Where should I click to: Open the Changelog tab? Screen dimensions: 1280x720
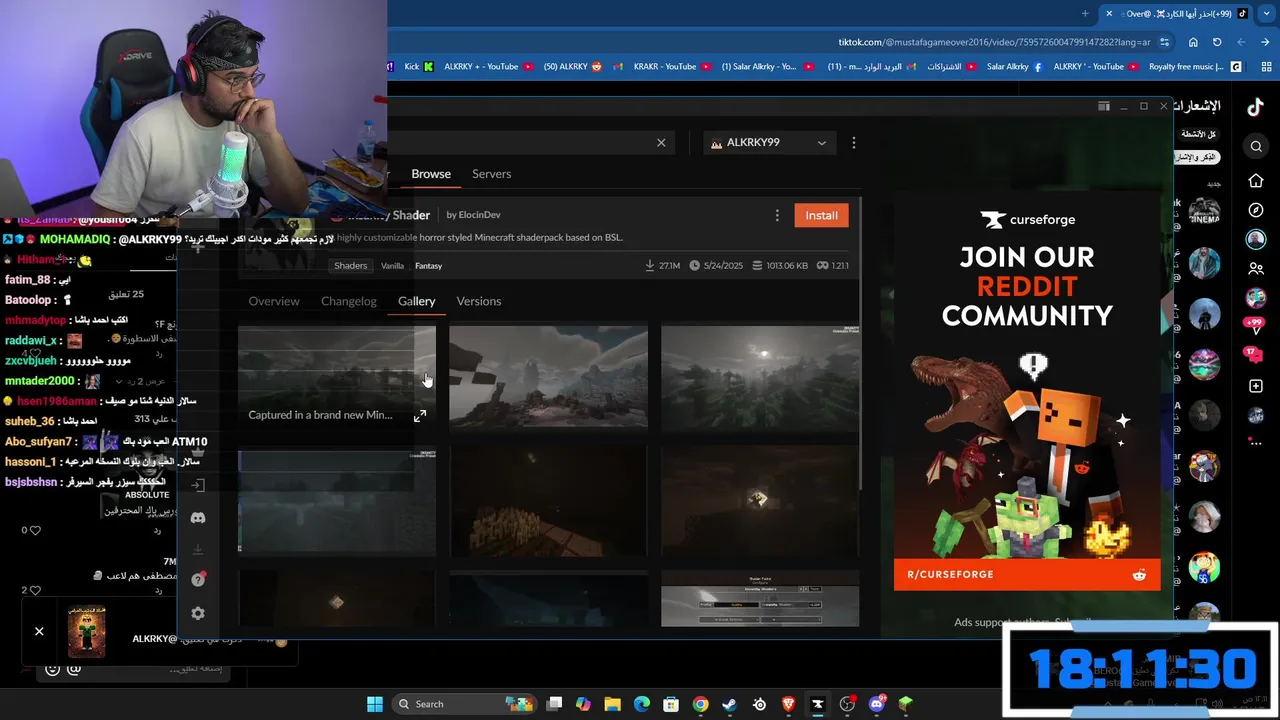click(x=349, y=301)
